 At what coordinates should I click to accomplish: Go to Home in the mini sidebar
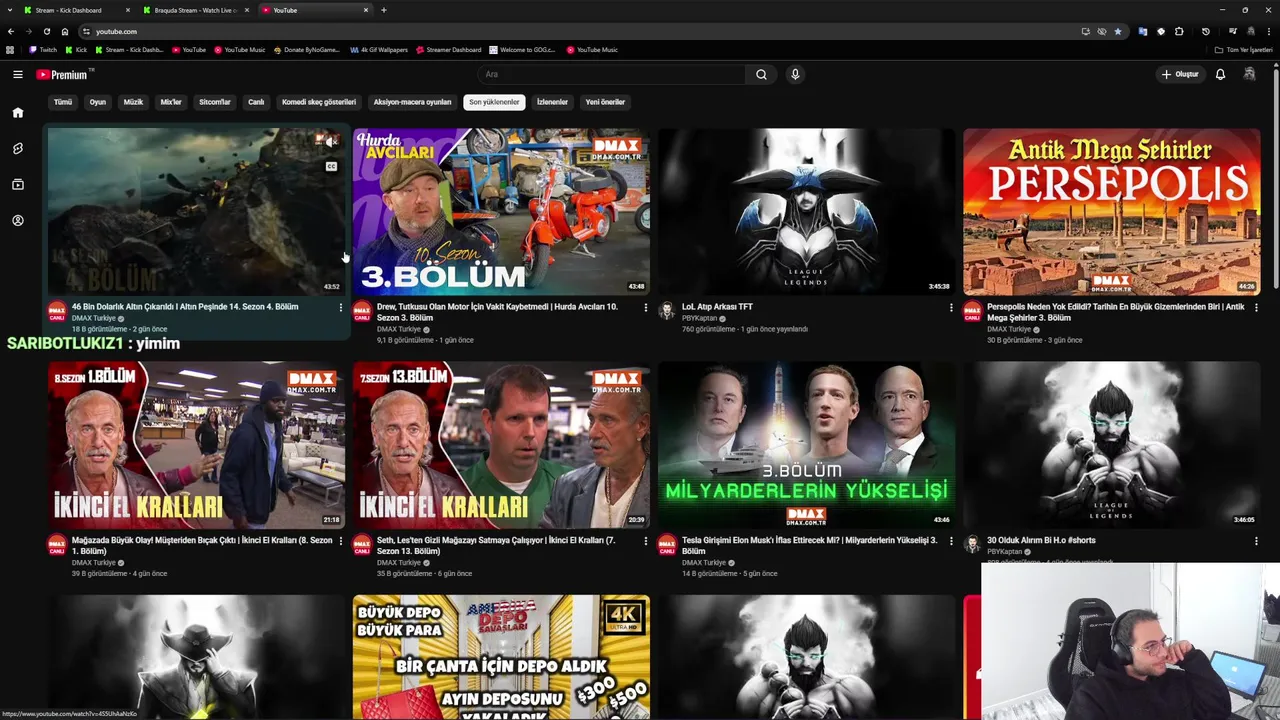(x=17, y=113)
